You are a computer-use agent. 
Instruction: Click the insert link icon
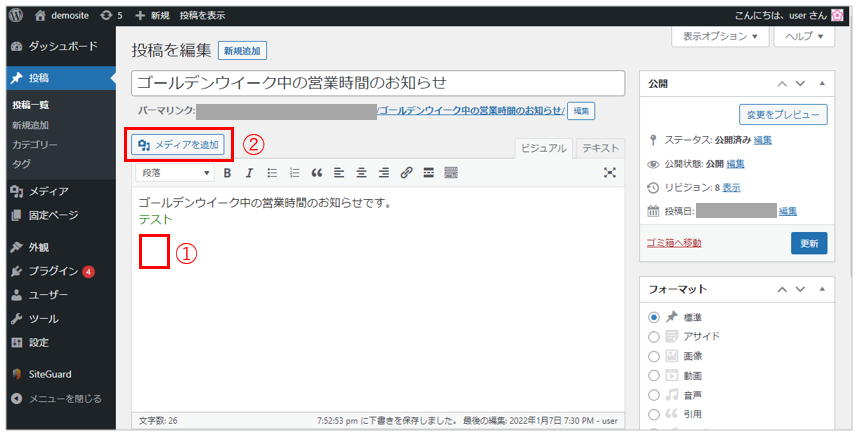click(x=406, y=173)
